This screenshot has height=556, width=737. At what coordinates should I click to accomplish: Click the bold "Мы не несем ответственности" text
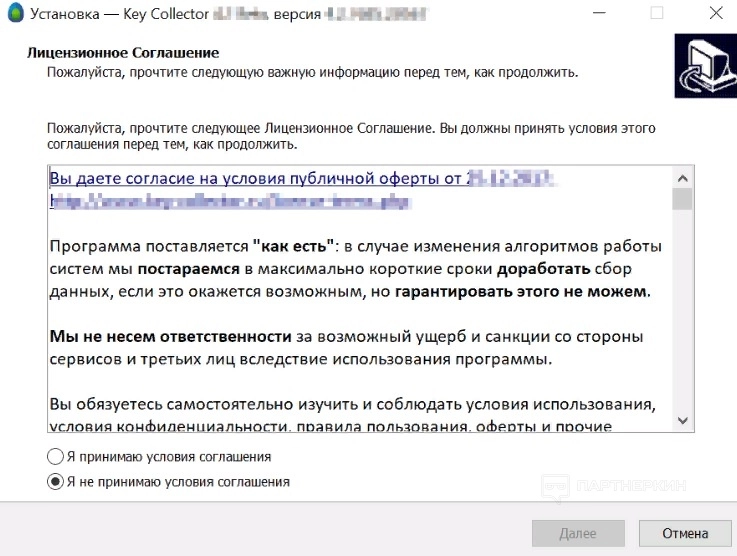pyautogui.click(x=171, y=337)
